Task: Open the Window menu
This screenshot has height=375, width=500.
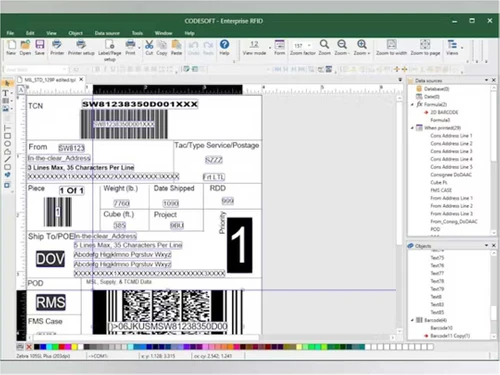Action: (163, 33)
